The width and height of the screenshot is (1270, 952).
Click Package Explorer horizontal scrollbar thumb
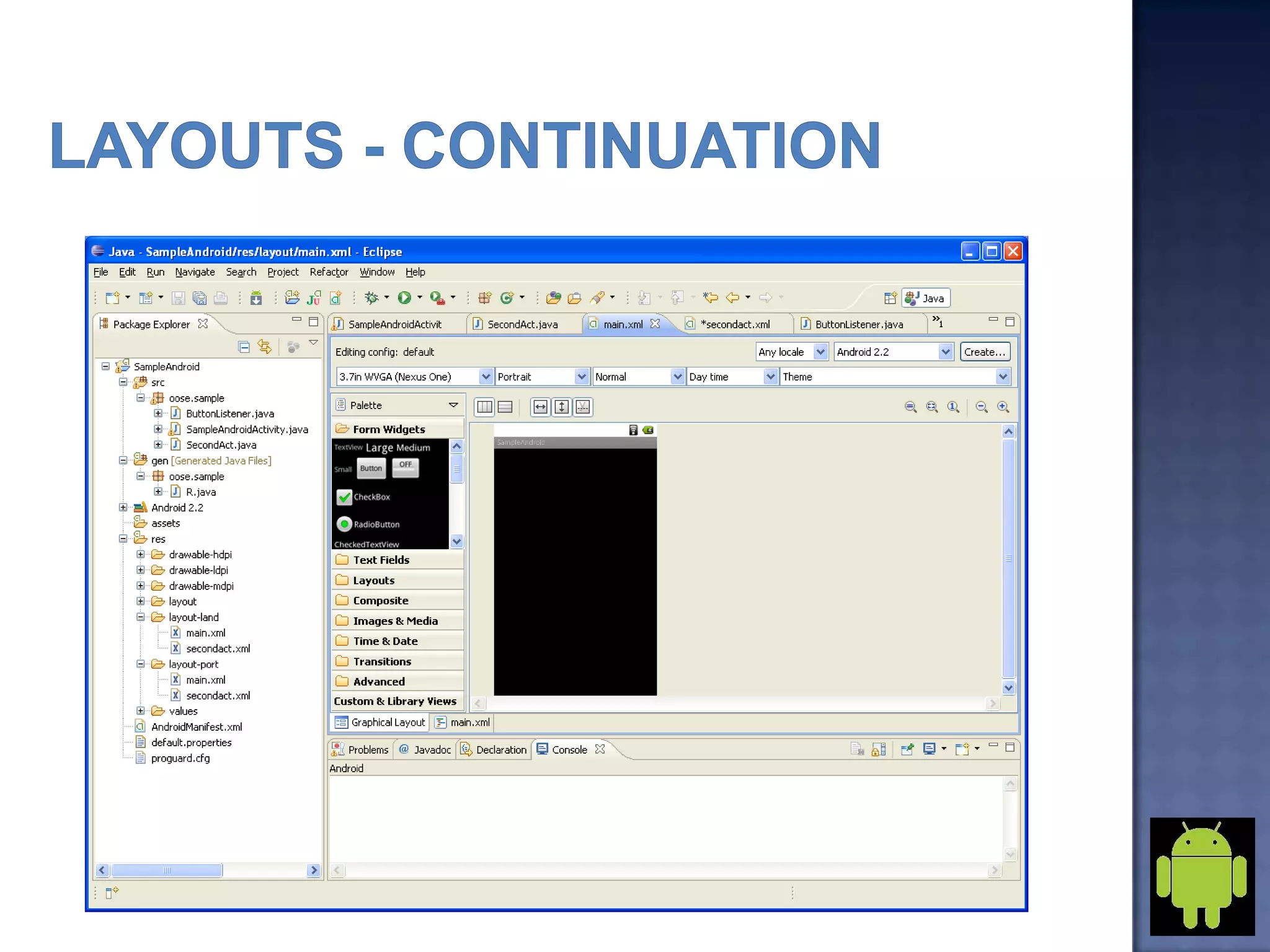(166, 870)
